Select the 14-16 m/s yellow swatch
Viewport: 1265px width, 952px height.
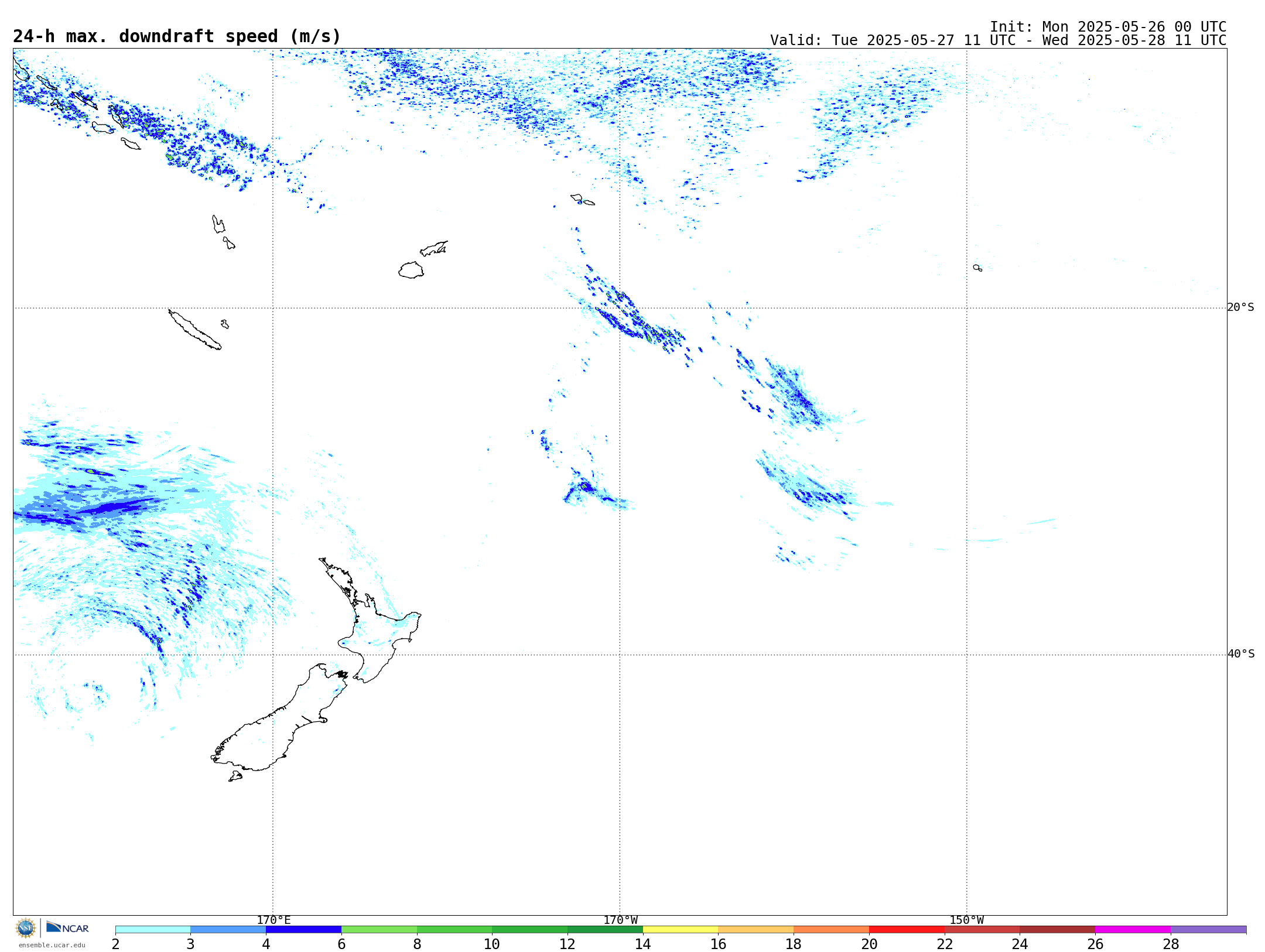click(681, 930)
